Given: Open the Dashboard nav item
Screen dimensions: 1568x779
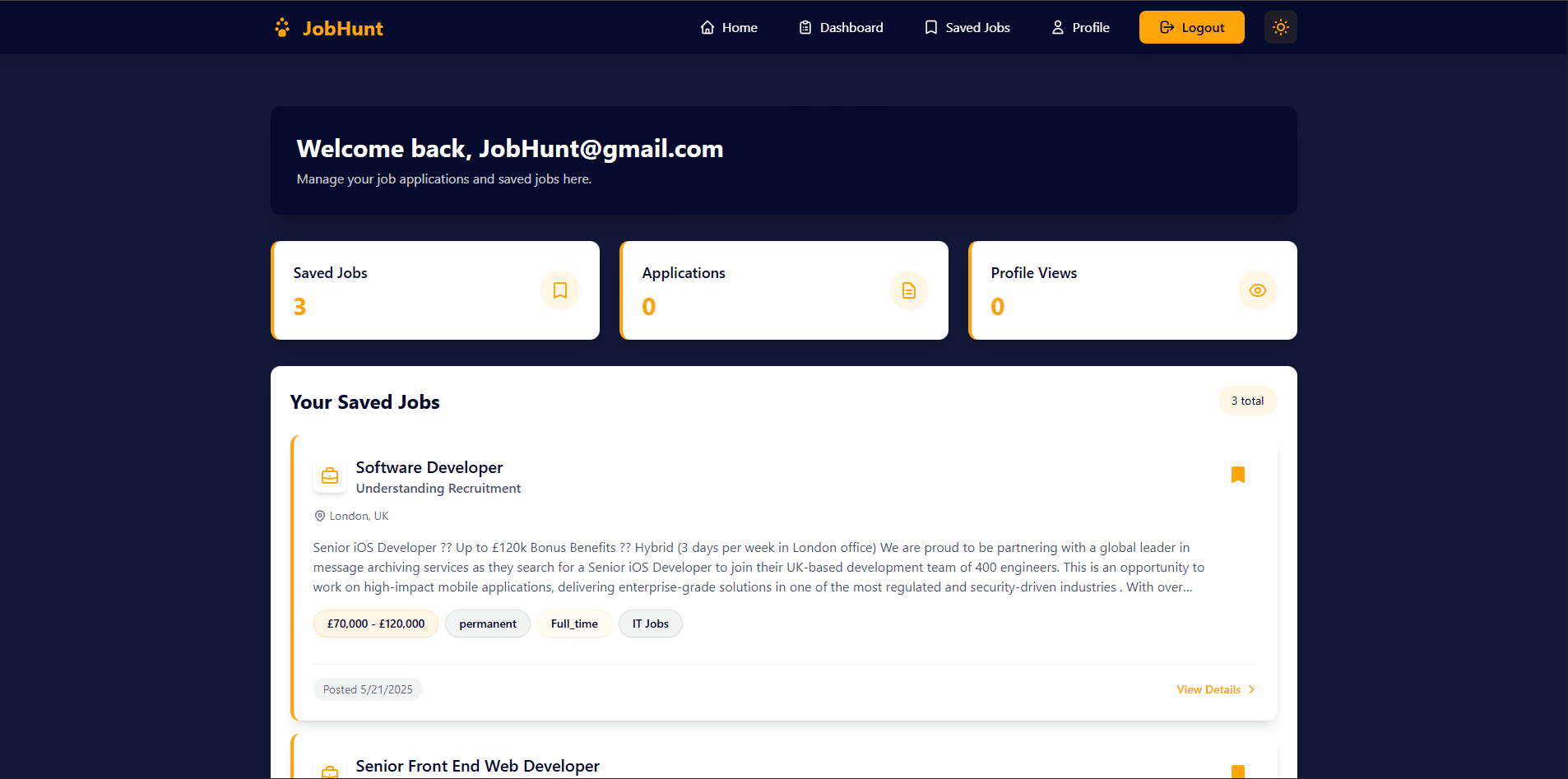Looking at the screenshot, I should pyautogui.click(x=841, y=27).
